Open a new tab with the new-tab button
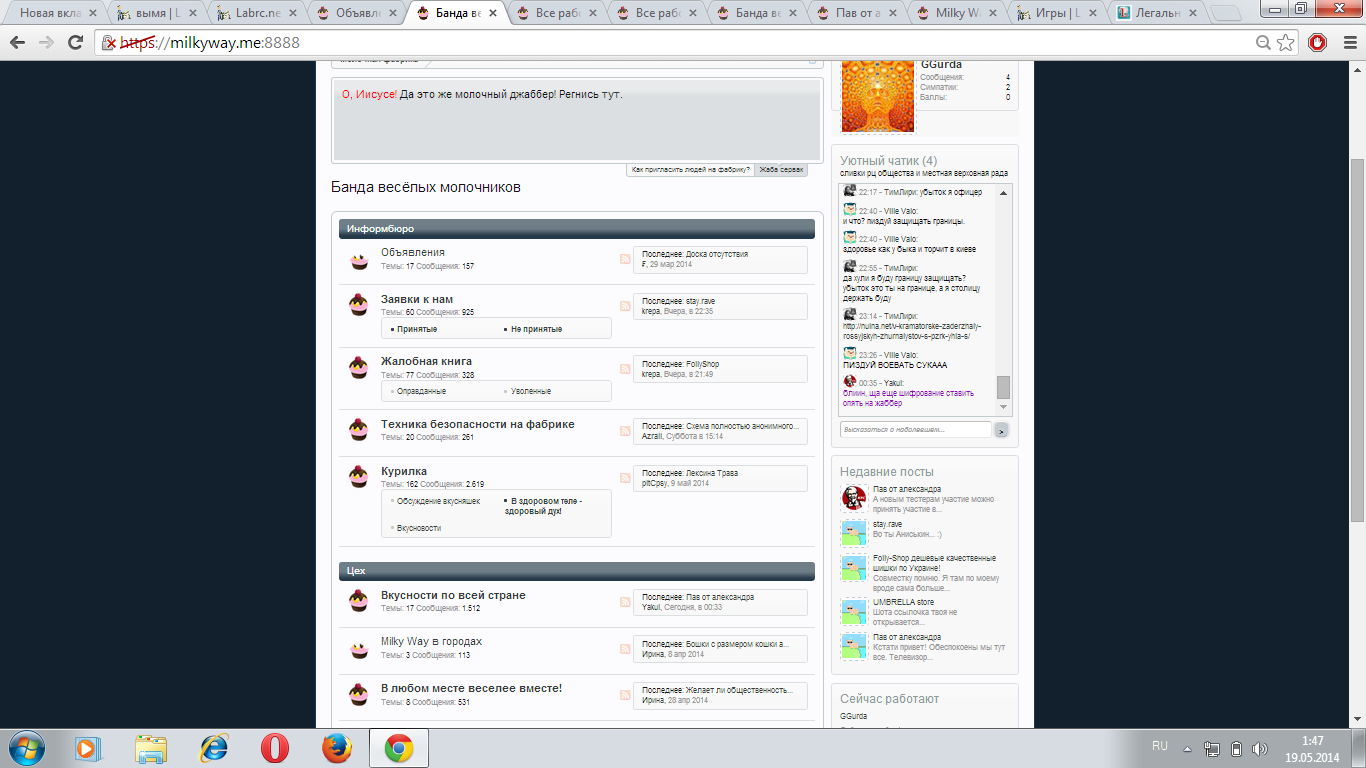The width and height of the screenshot is (1366, 768). pos(1226,14)
